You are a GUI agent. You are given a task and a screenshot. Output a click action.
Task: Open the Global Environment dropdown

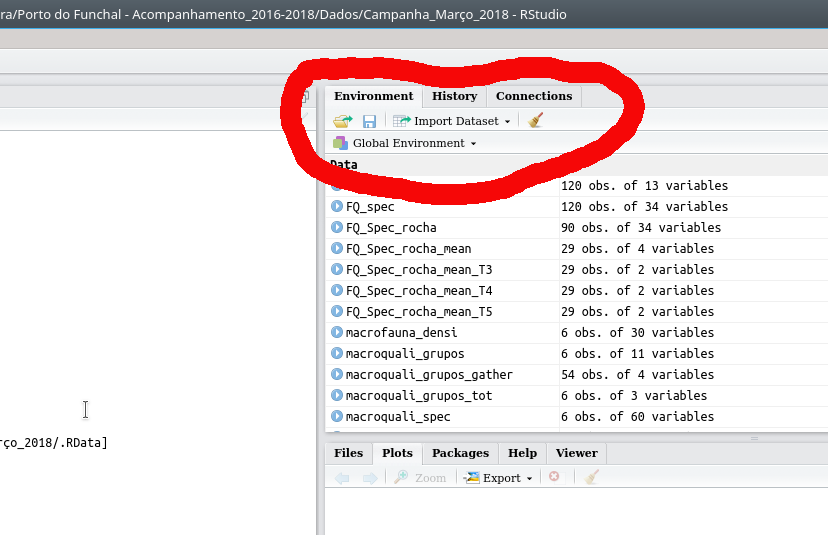[404, 143]
